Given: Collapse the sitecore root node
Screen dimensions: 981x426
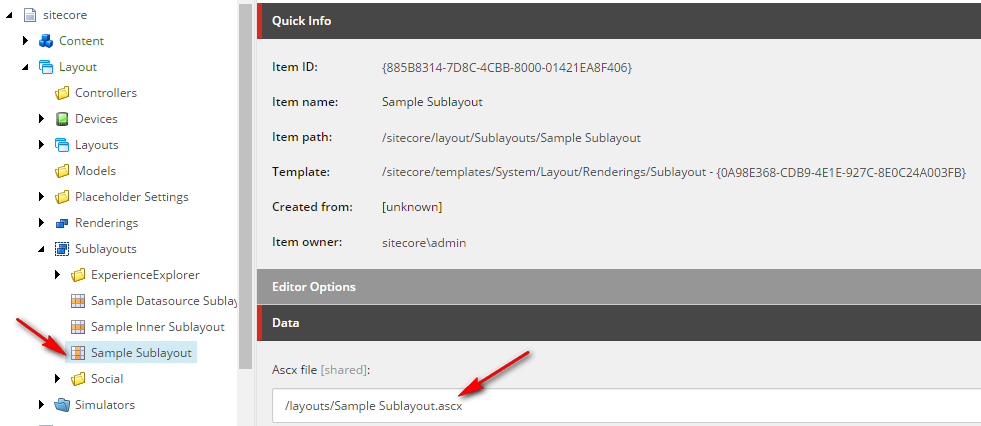Looking at the screenshot, I should (x=9, y=15).
